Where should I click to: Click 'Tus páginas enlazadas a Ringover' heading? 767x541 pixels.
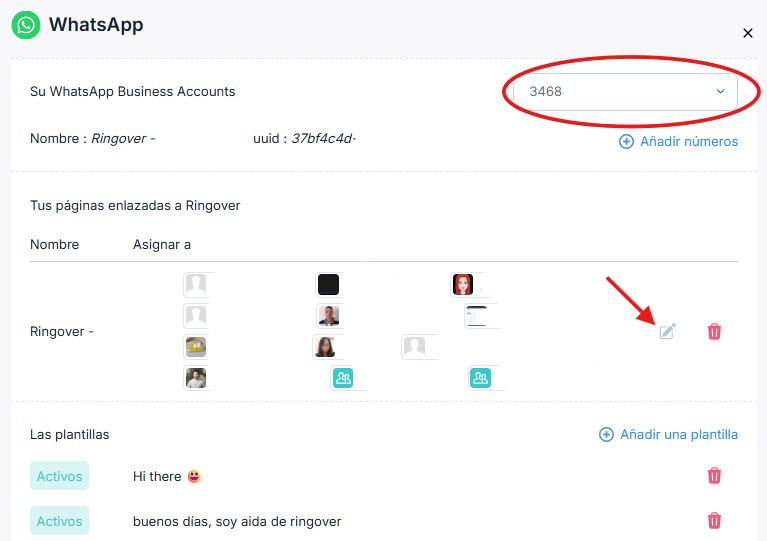(x=135, y=205)
